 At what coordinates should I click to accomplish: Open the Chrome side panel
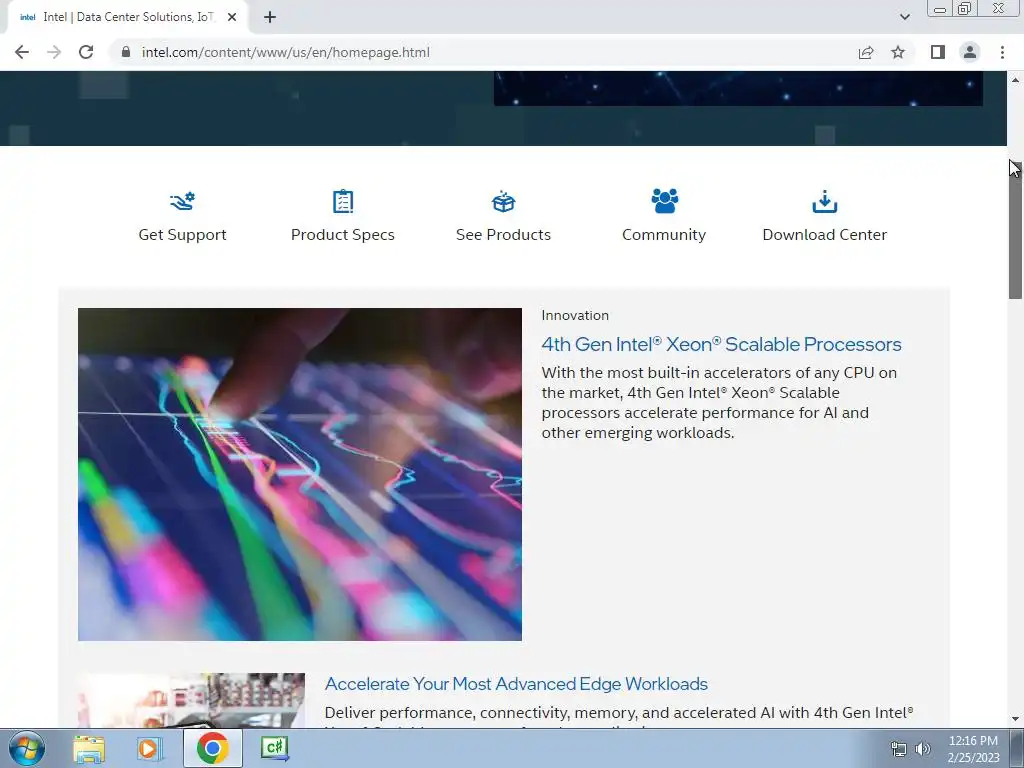pos(938,52)
